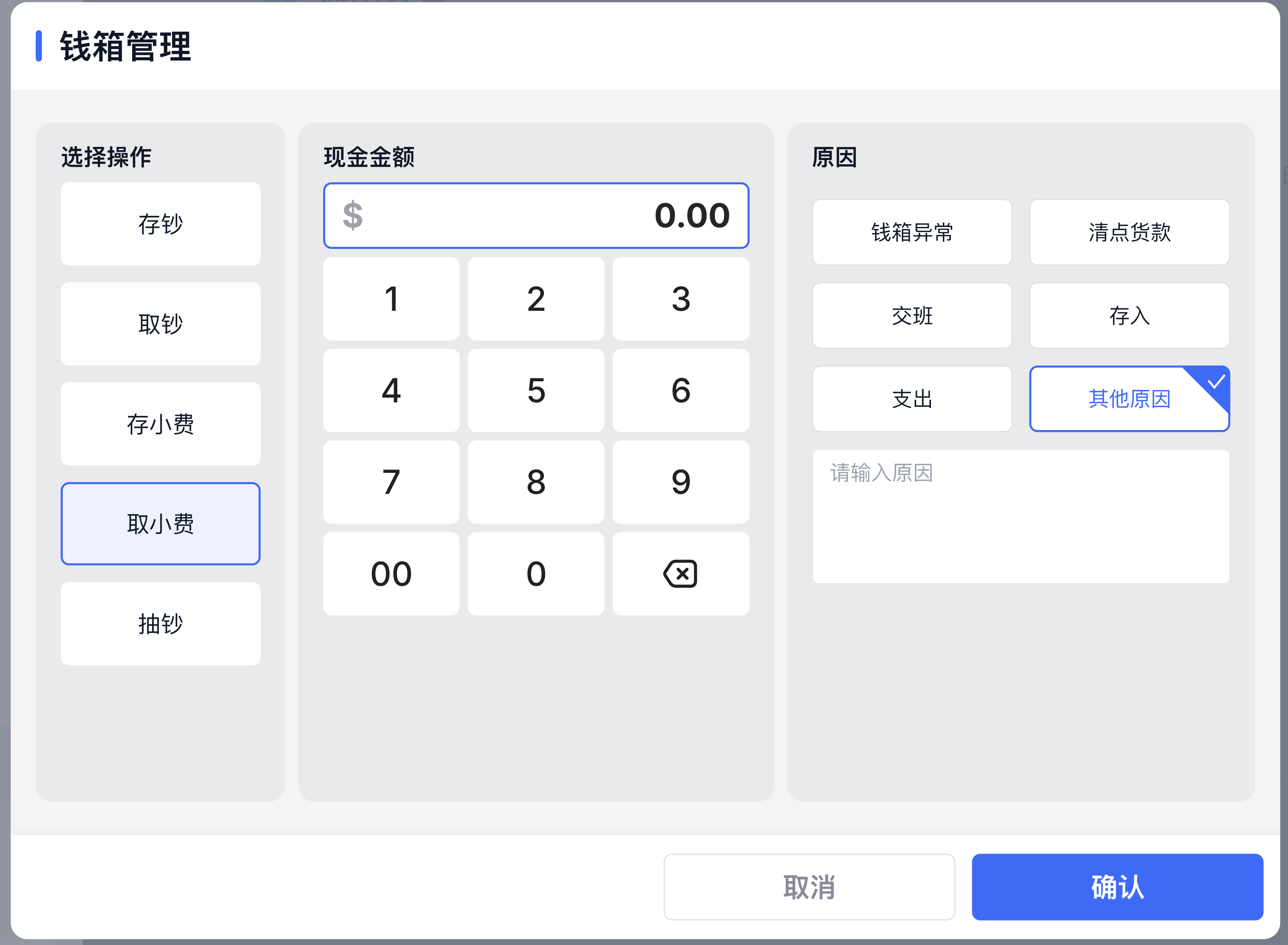This screenshot has height=945, width=1288.
Task: Click the 请输入原因 text area
Action: [1021, 516]
